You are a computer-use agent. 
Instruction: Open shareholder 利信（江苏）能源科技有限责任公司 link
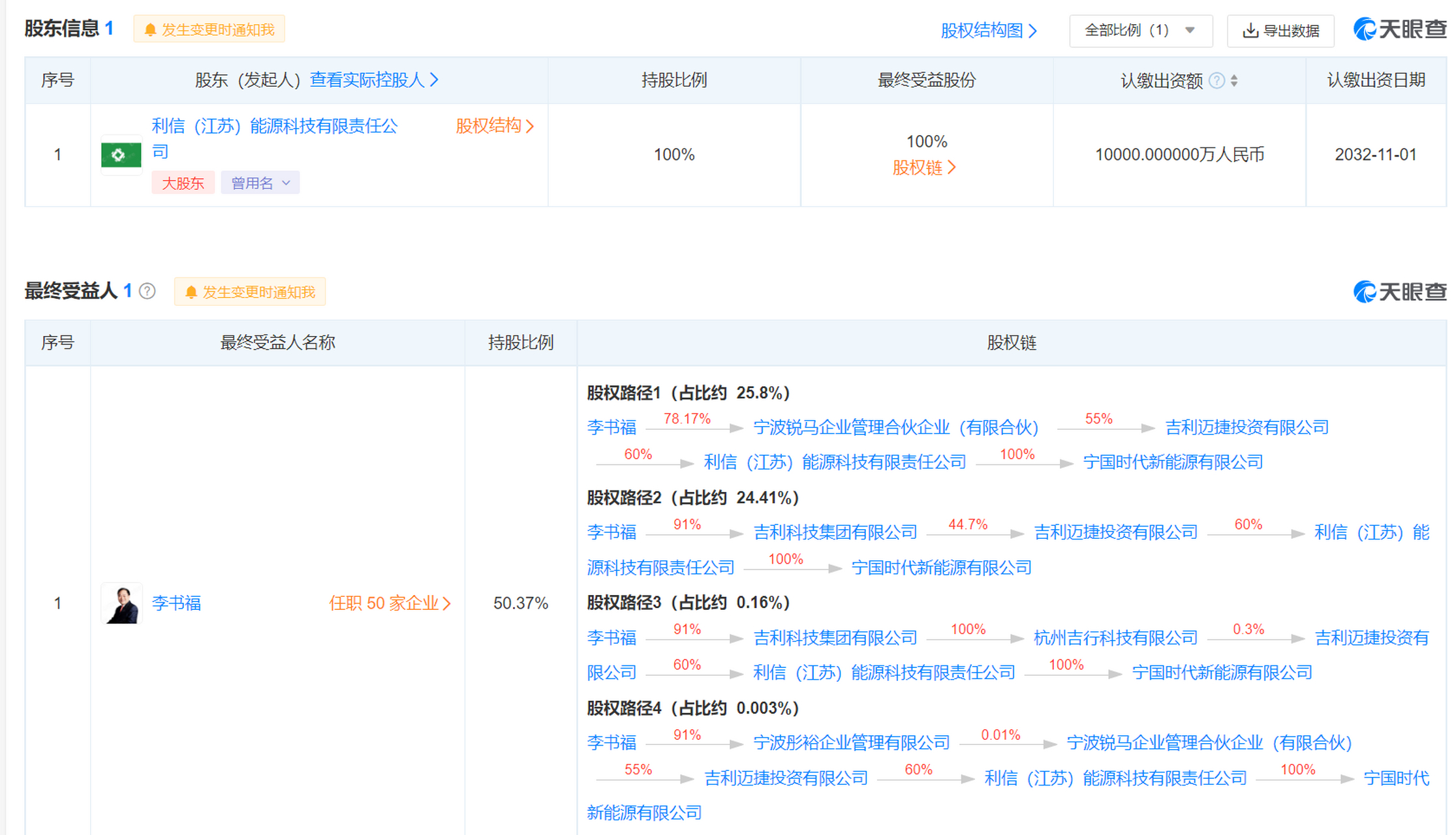275,138
